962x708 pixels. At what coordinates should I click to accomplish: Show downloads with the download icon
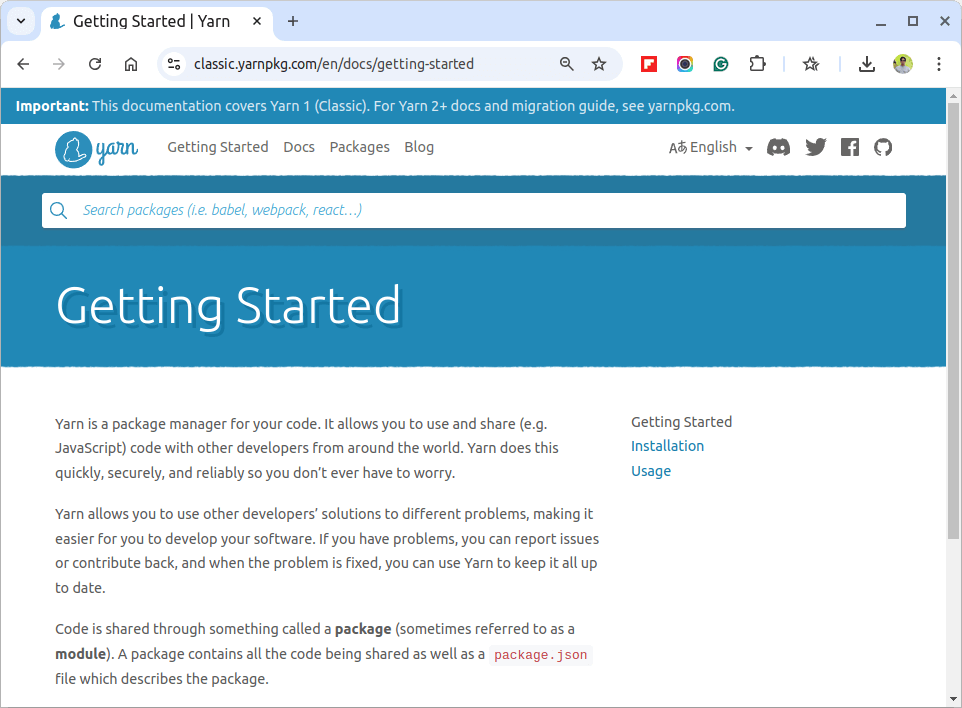point(866,64)
